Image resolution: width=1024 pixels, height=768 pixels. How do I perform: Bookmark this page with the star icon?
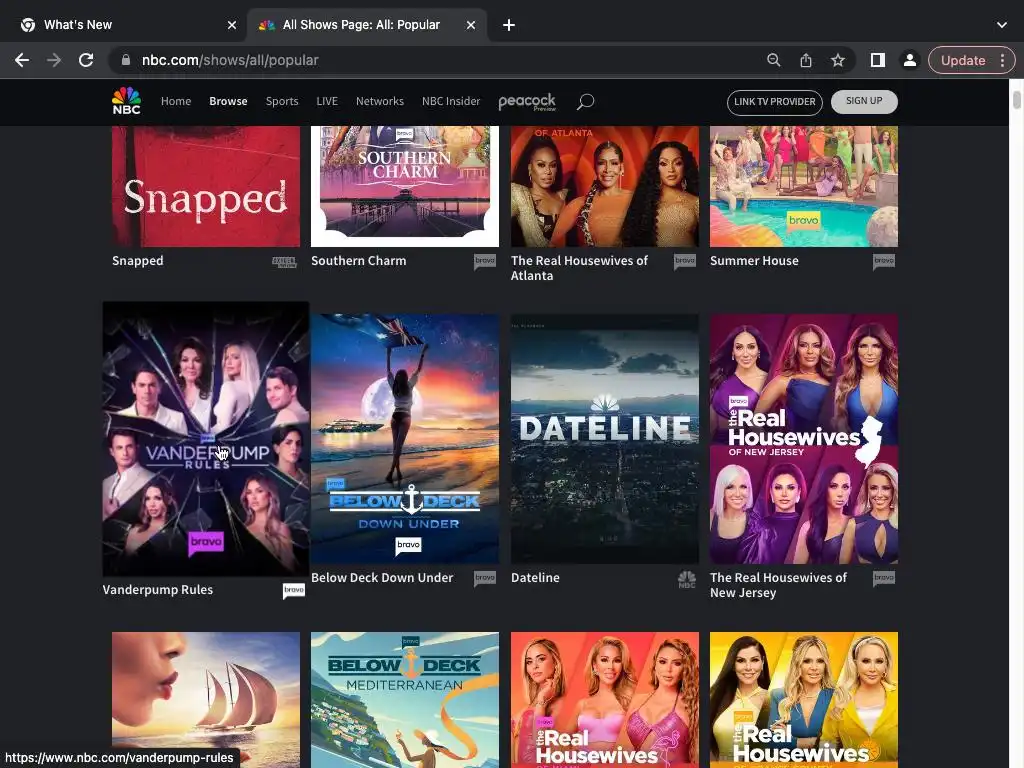coord(838,60)
